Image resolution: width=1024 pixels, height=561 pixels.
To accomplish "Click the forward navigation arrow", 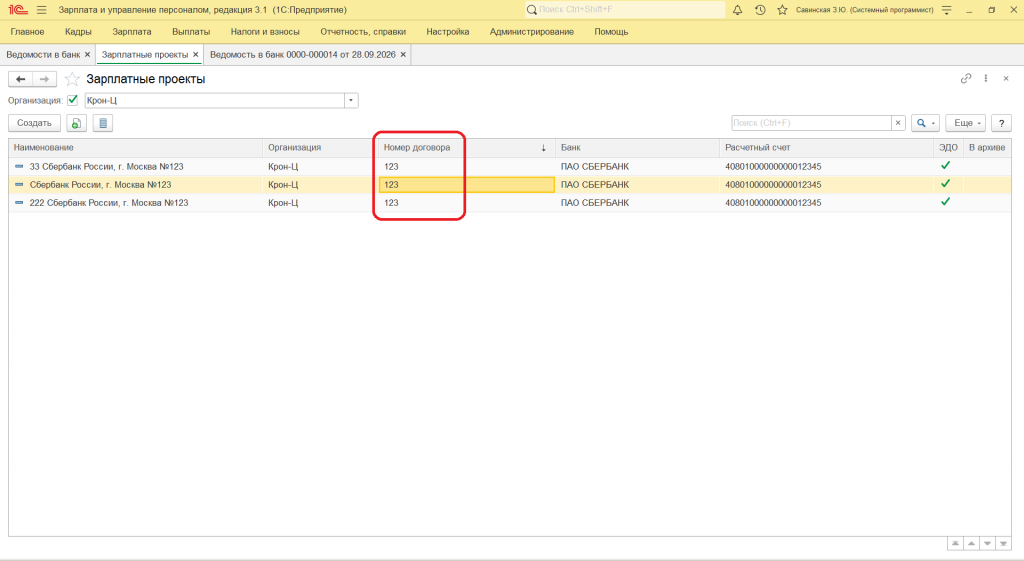I will tap(44, 79).
